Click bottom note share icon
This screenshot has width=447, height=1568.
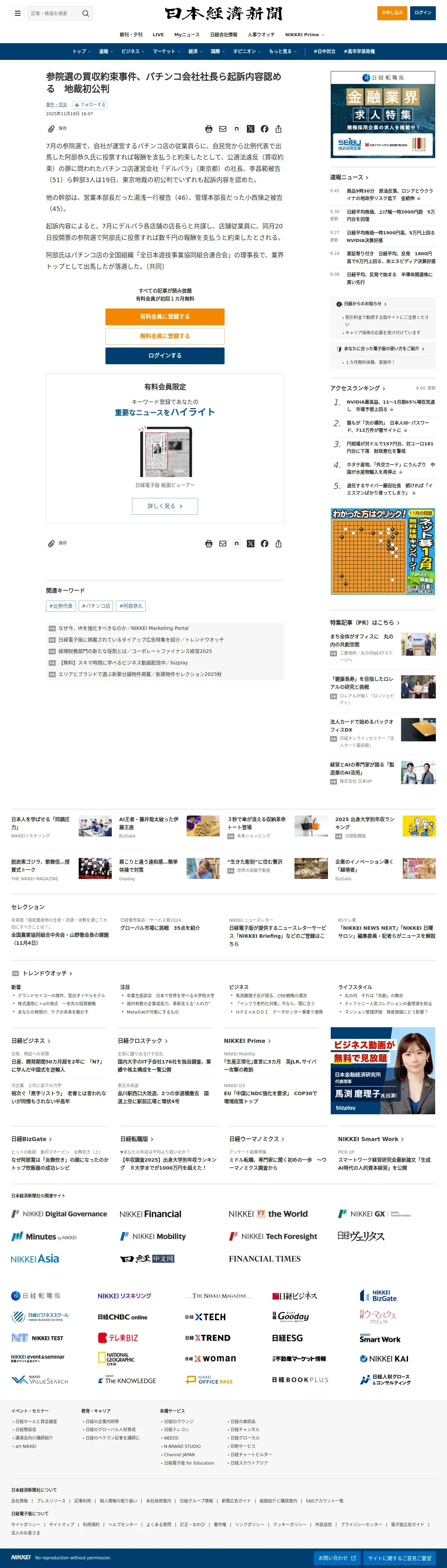[x=237, y=544]
